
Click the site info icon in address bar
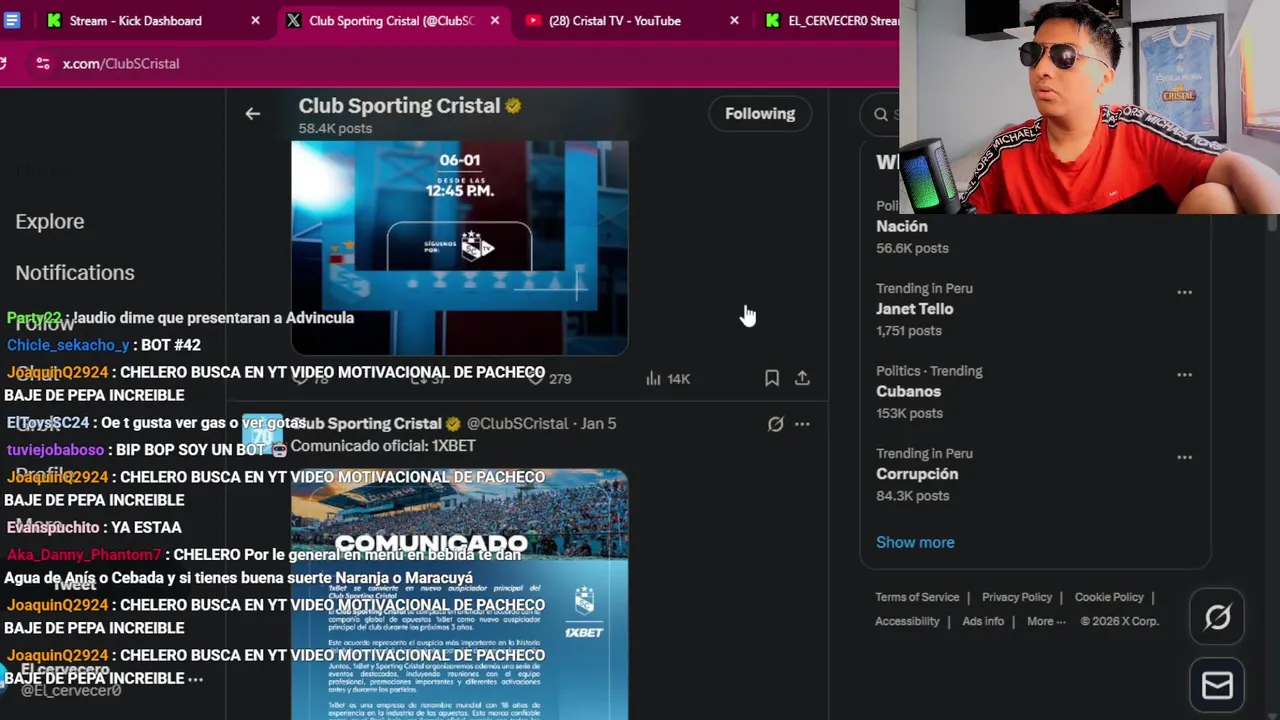[42, 63]
